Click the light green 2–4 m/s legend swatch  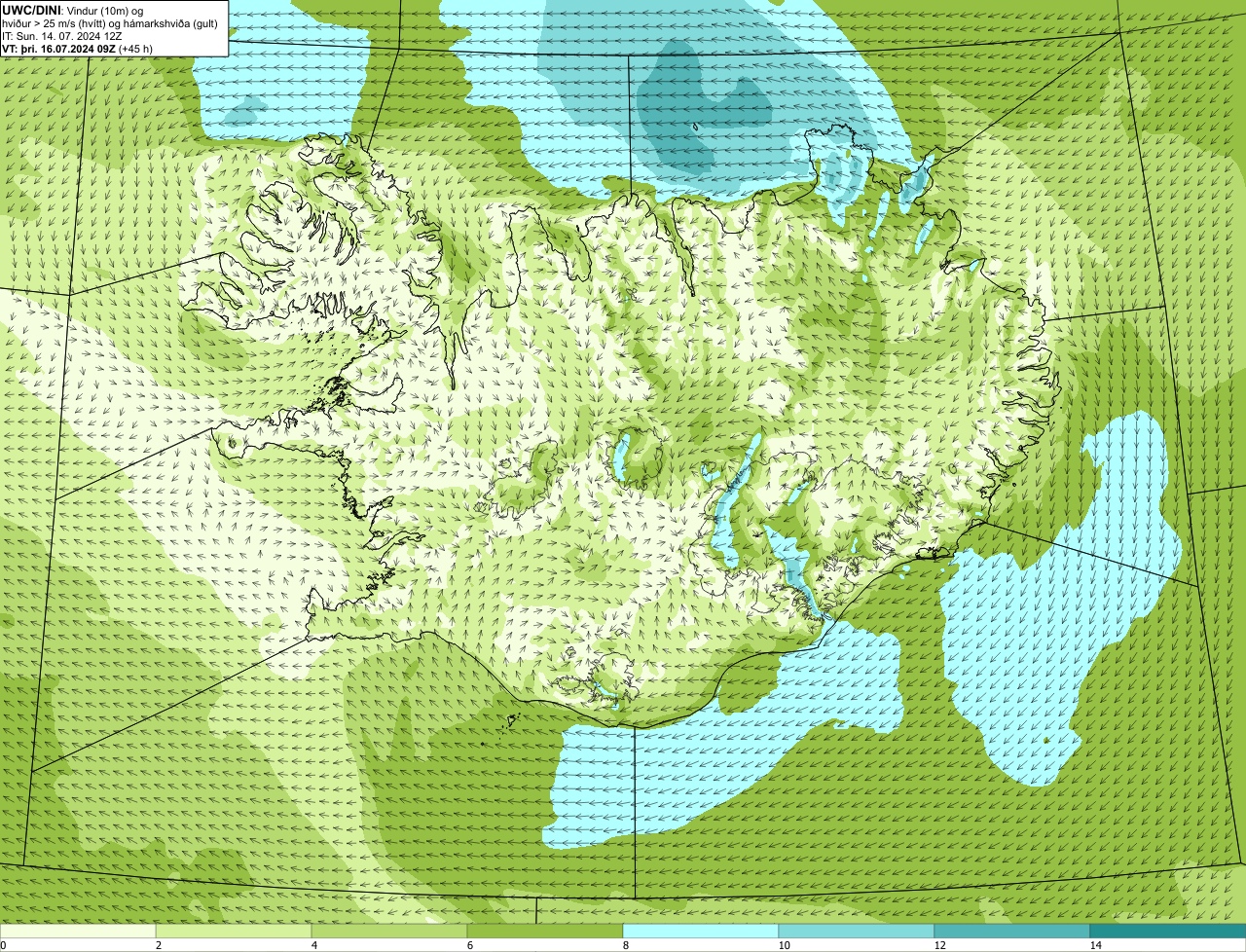click(x=234, y=931)
